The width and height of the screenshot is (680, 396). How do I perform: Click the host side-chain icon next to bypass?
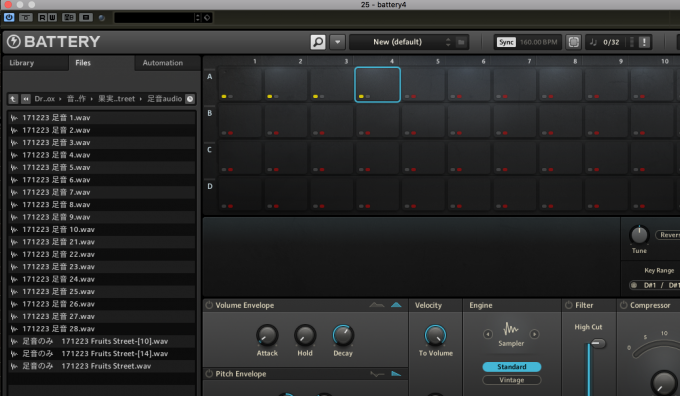26,17
